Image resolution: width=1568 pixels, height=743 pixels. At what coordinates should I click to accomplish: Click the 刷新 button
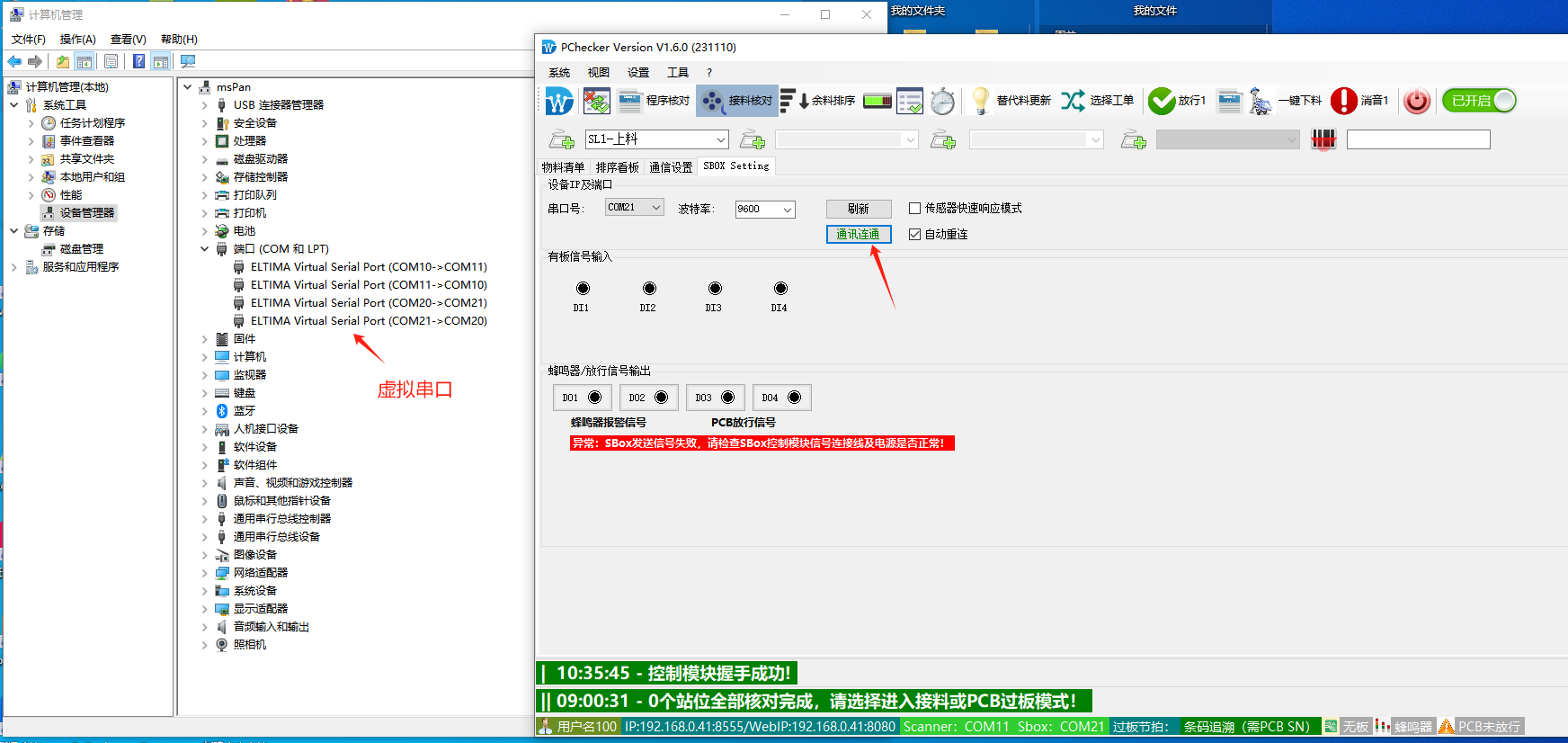858,209
